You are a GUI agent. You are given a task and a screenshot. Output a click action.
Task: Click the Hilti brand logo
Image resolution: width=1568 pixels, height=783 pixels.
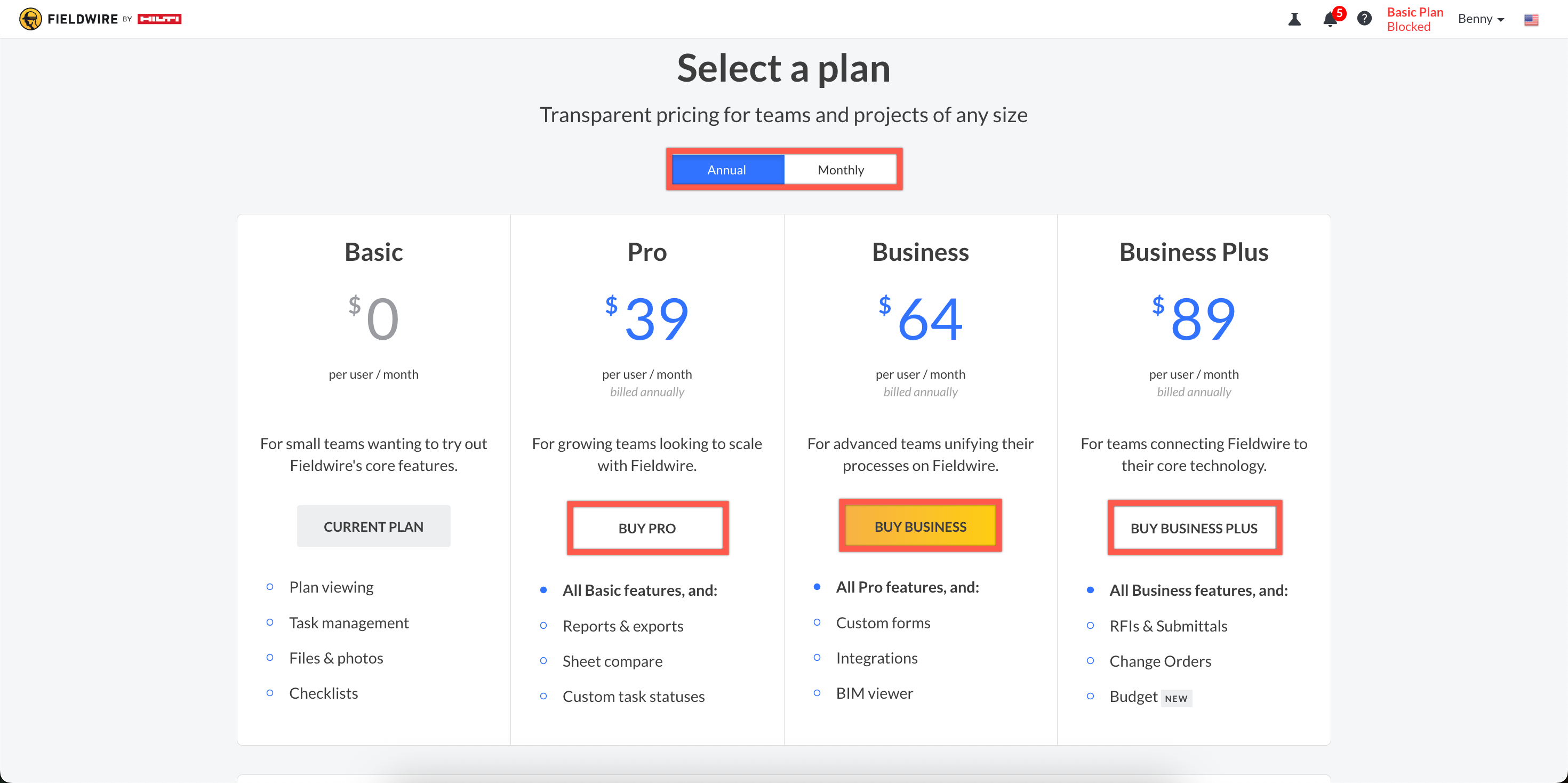[159, 19]
